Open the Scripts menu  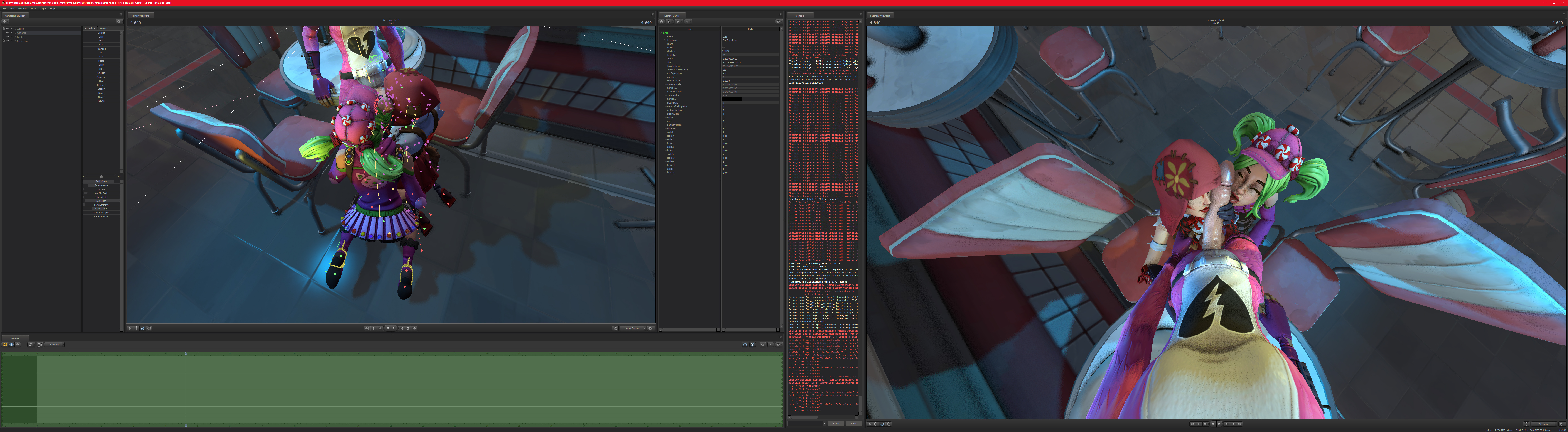click(43, 9)
